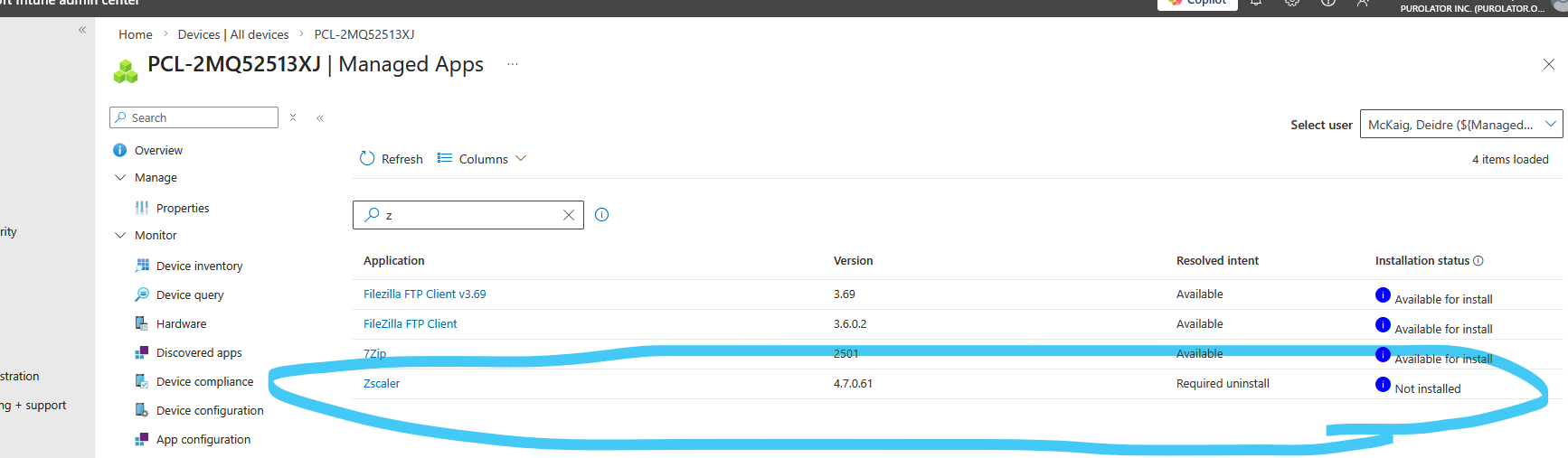The image size is (1568, 458).
Task: Clear the app filter text with the X
Action: point(569,215)
